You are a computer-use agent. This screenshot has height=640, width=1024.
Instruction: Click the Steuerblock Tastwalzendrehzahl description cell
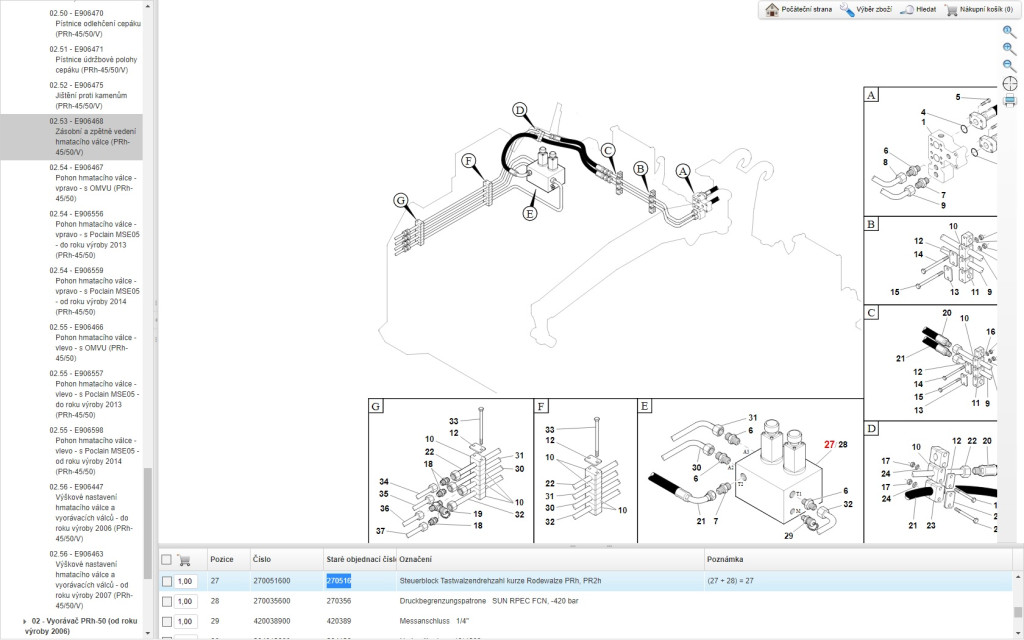[x=500, y=581]
